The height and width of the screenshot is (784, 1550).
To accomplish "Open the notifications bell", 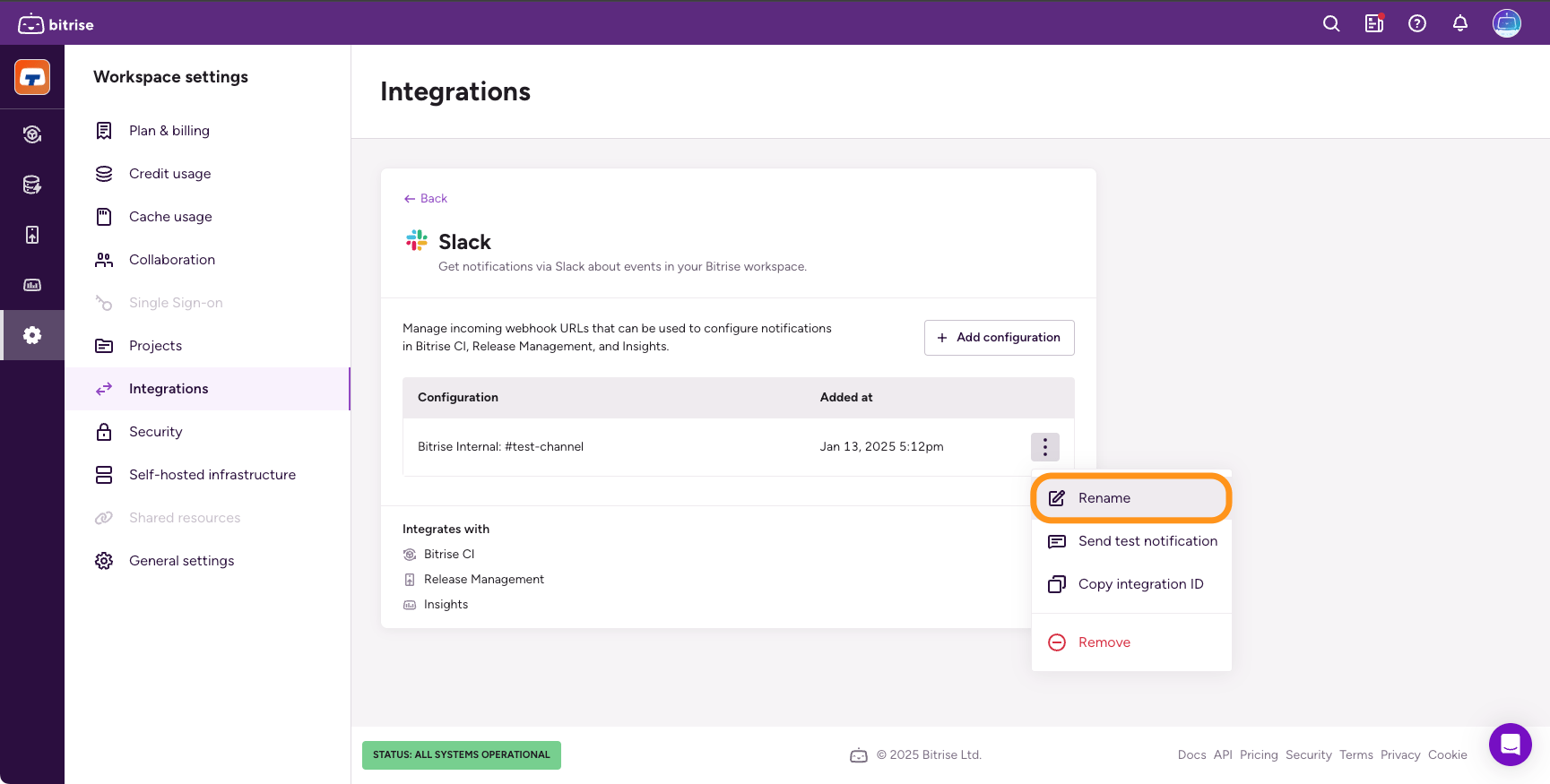I will tap(1460, 24).
